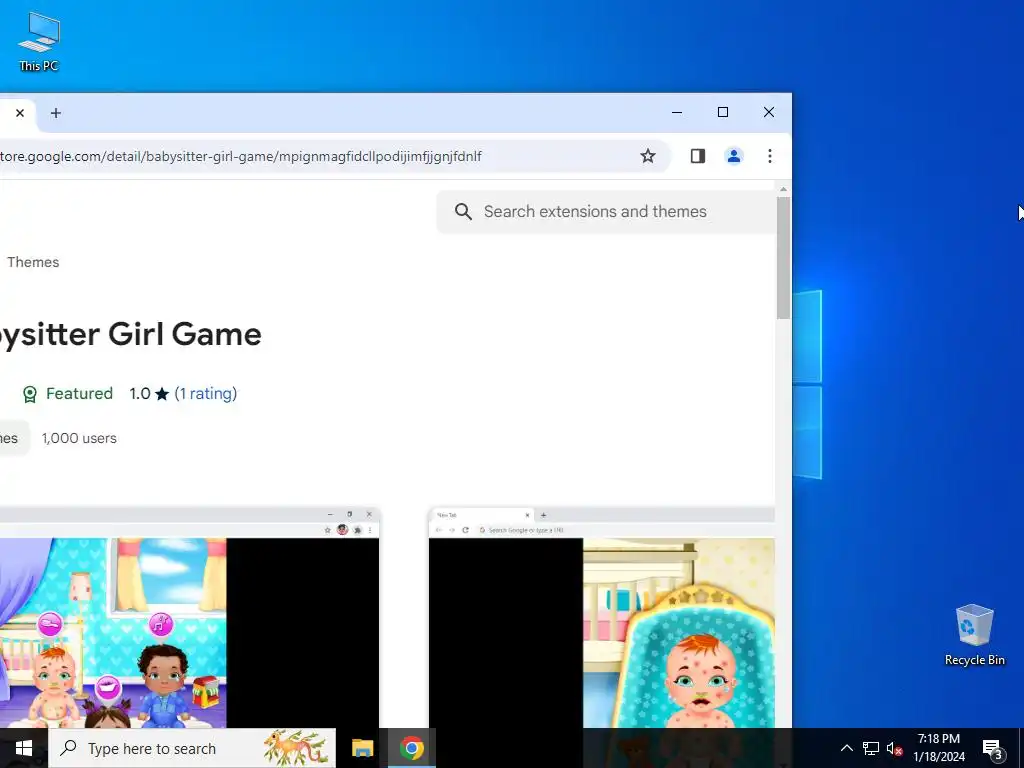
Task: Click the Featured badge
Action: tap(68, 394)
